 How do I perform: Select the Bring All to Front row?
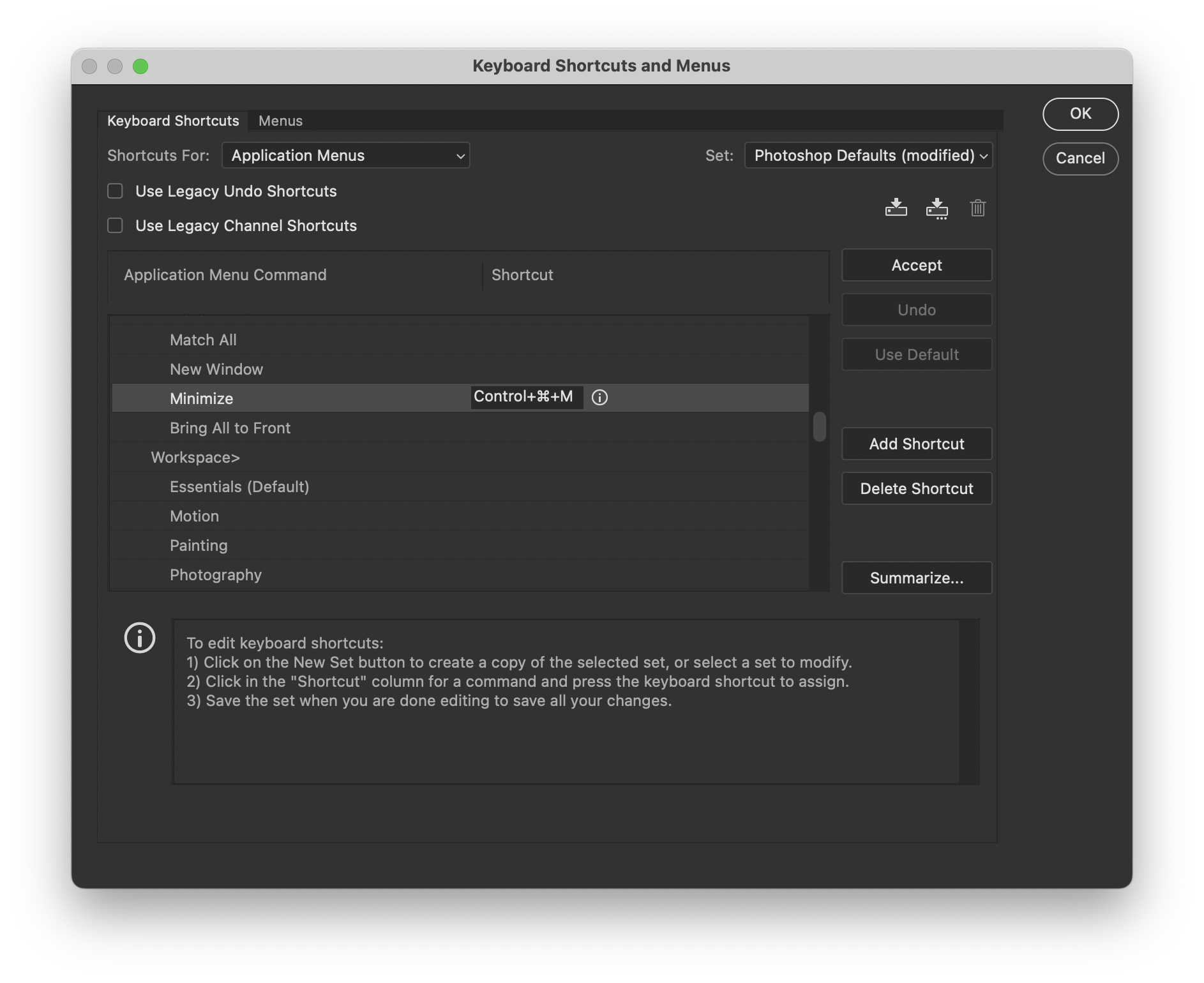[459, 428]
